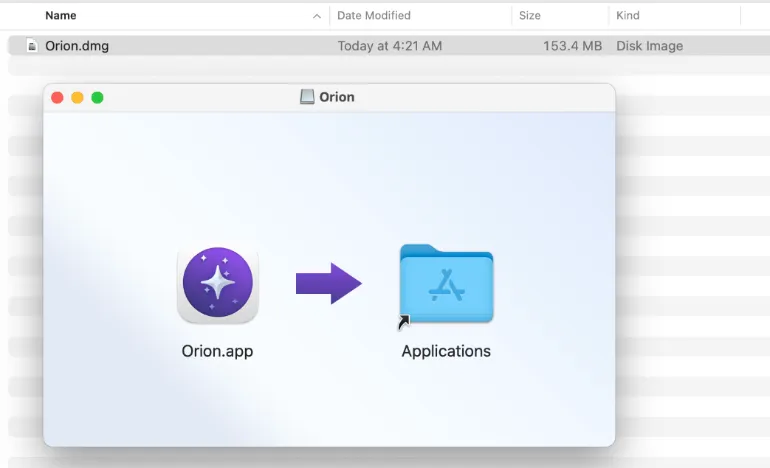770x468 pixels.
Task: Select the Applications folder label
Action: pyautogui.click(x=446, y=351)
